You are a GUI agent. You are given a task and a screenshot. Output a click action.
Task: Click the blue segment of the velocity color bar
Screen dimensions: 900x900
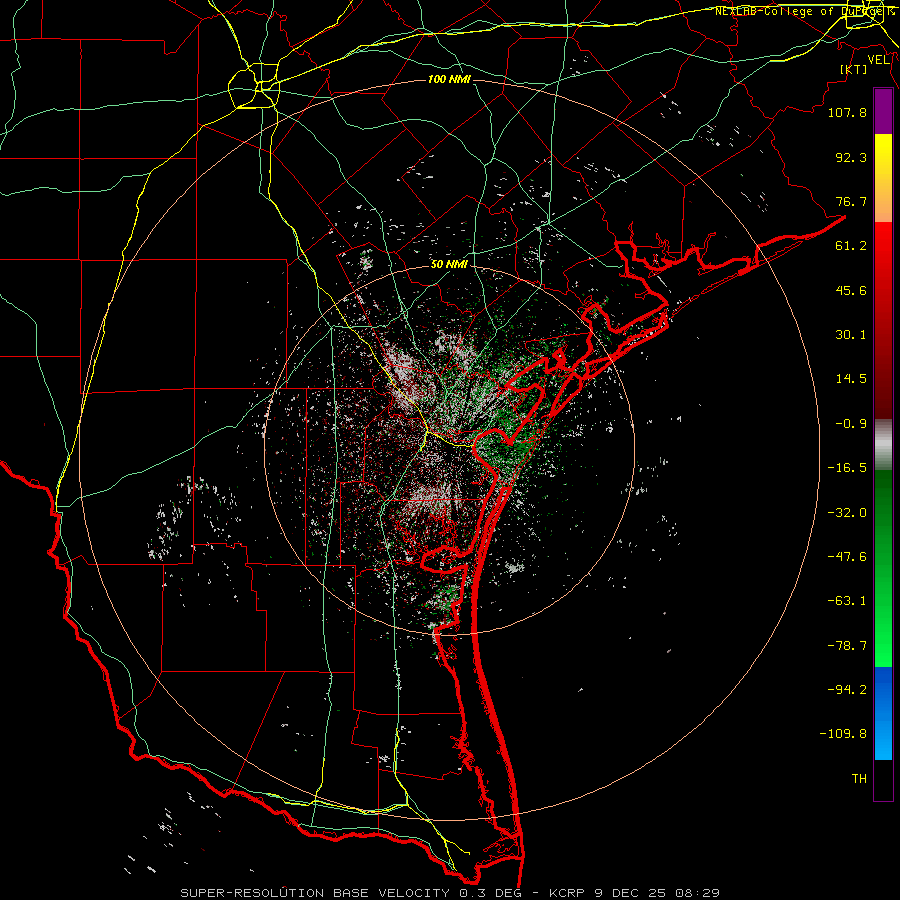[883, 713]
